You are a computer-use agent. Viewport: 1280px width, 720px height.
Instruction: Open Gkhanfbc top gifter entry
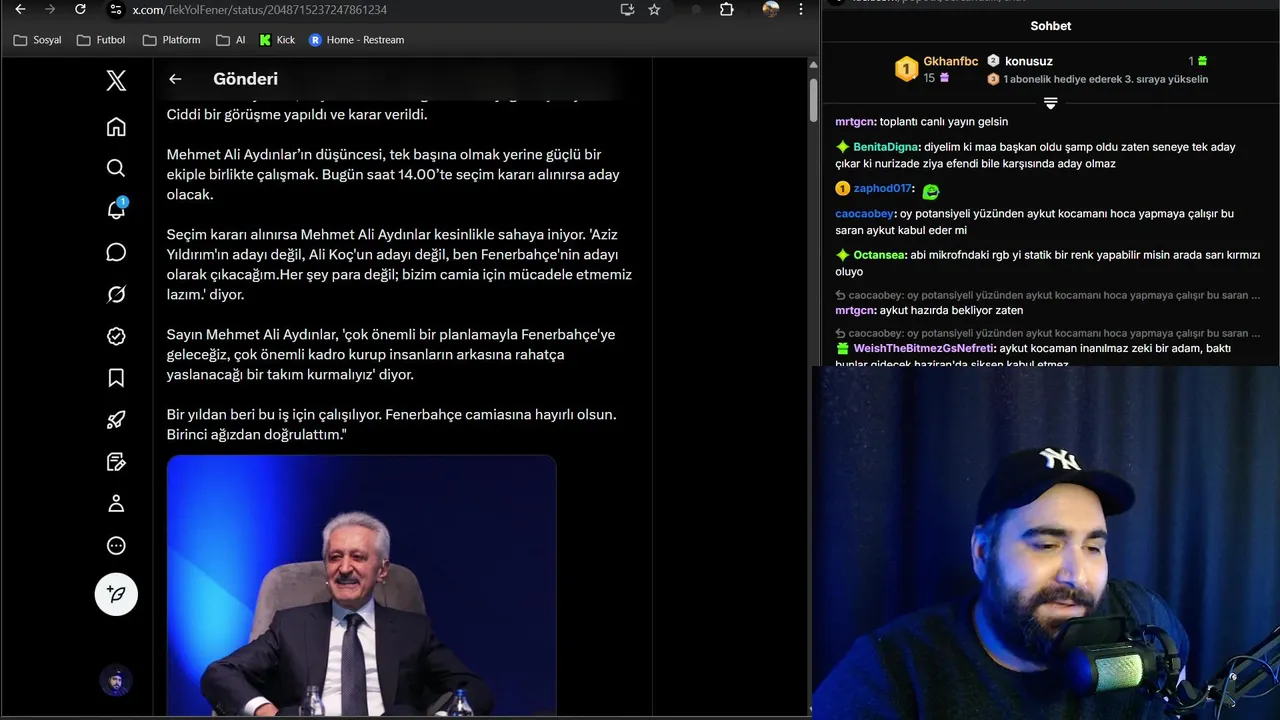click(936, 69)
